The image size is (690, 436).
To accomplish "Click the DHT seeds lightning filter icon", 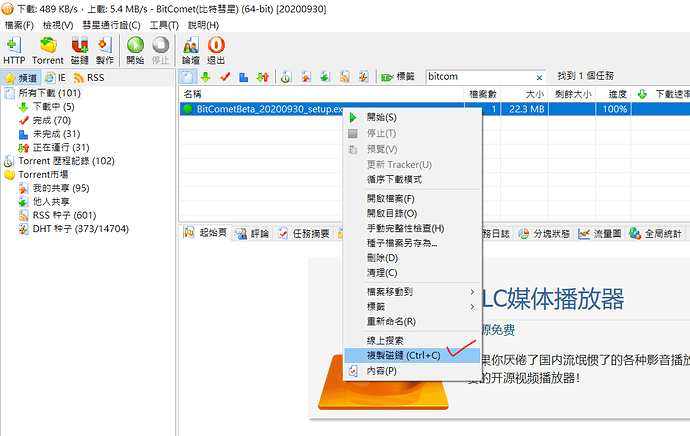I will pyautogui.click(x=363, y=77).
